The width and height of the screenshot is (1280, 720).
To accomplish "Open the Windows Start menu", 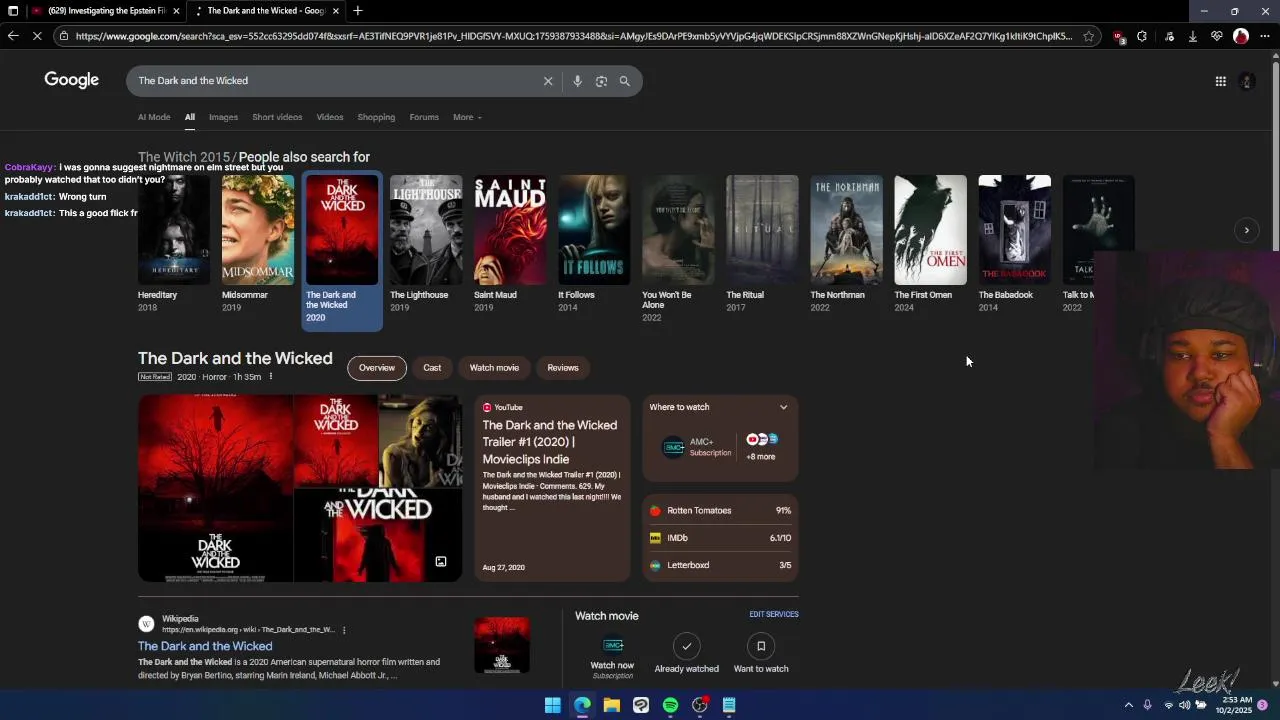I will coord(552,705).
